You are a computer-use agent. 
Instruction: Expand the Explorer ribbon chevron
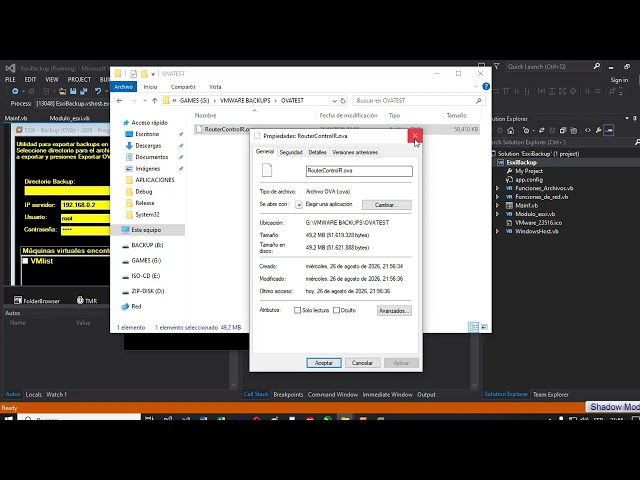point(476,87)
